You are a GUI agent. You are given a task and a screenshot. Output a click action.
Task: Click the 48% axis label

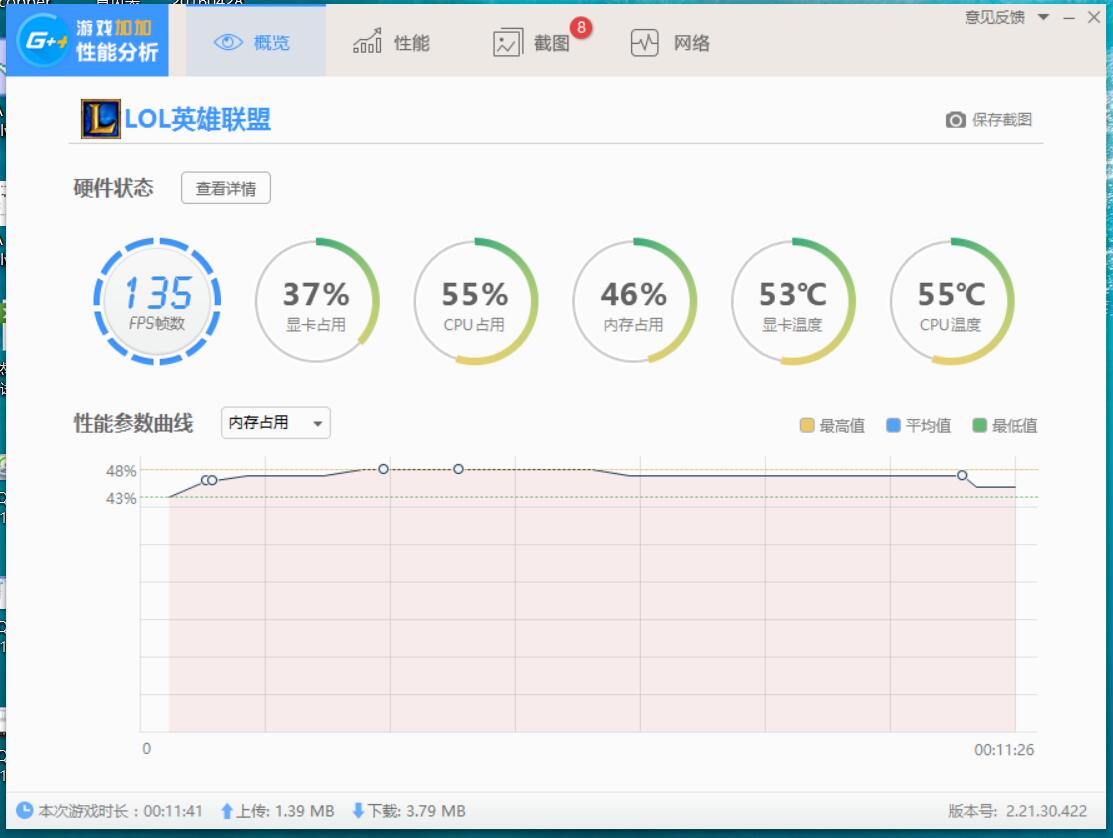point(121,470)
